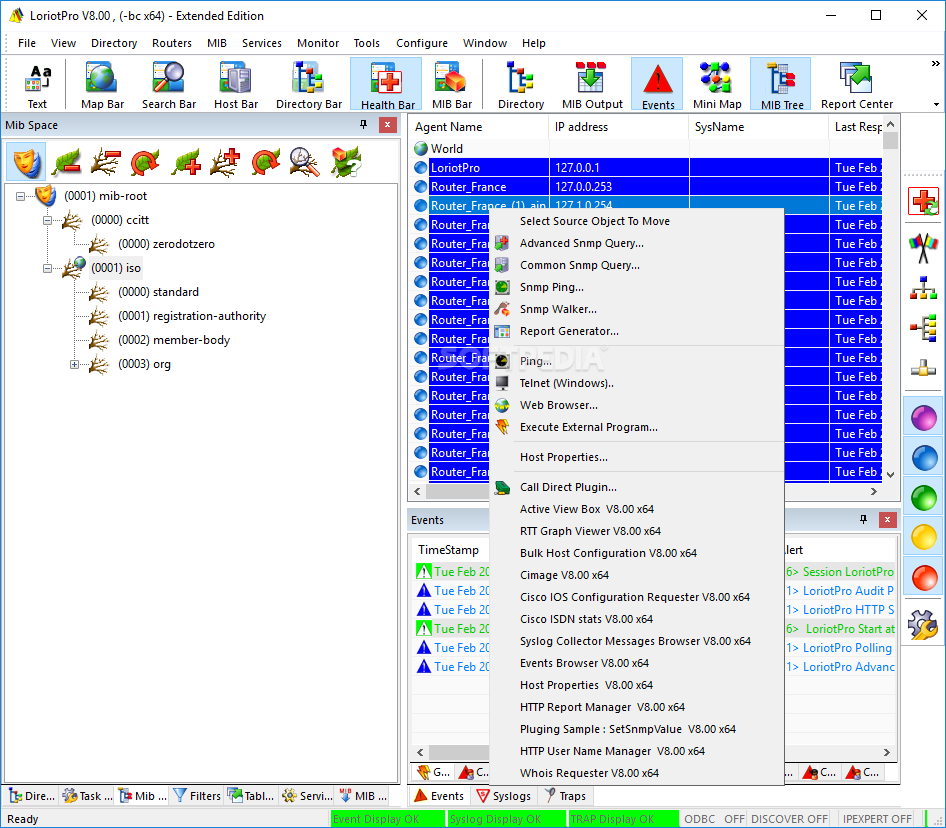Open the Directory window from toolbar
Viewport: 946px width, 828px height.
coord(521,85)
